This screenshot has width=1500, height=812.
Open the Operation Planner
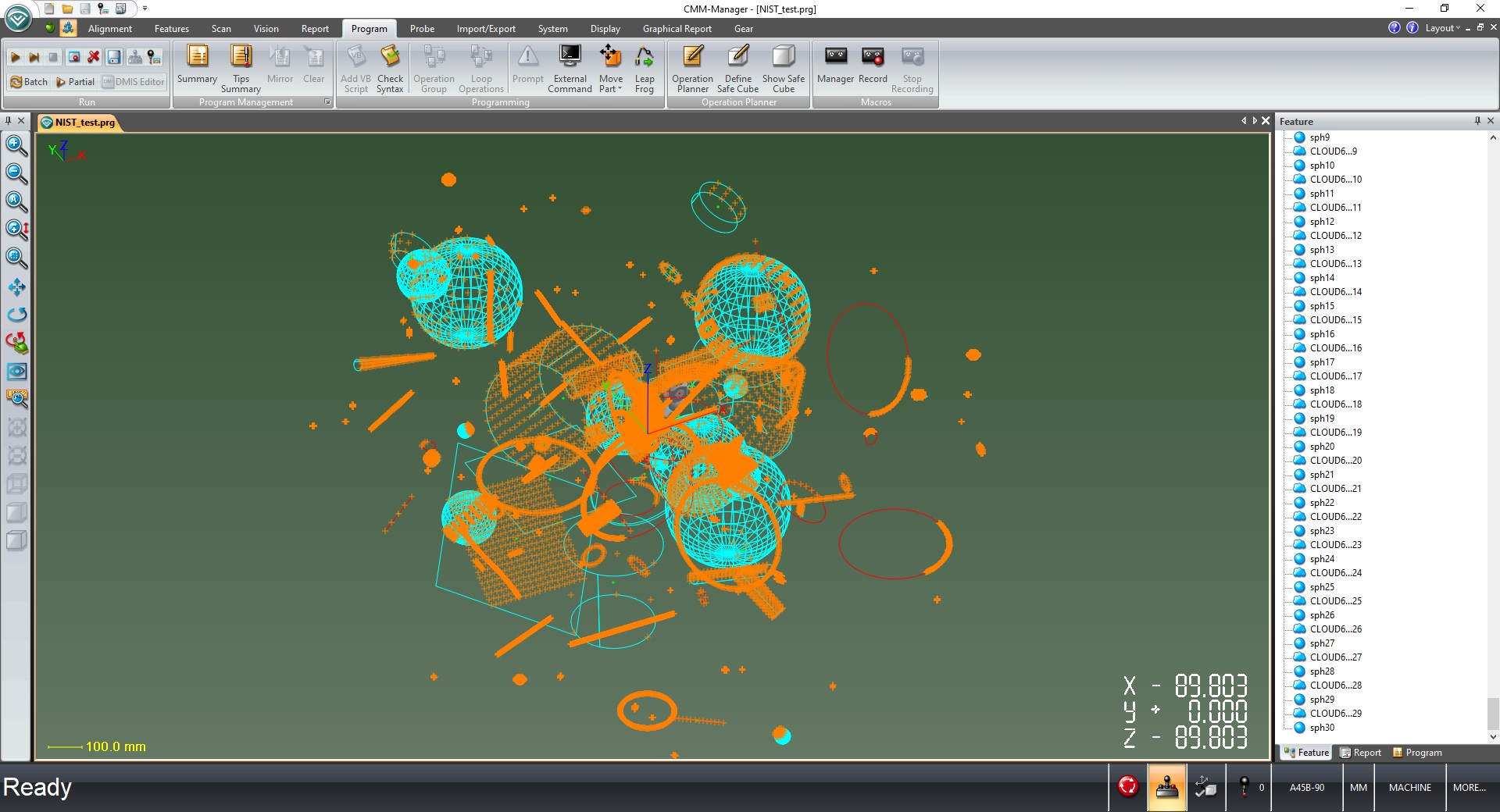click(x=692, y=69)
